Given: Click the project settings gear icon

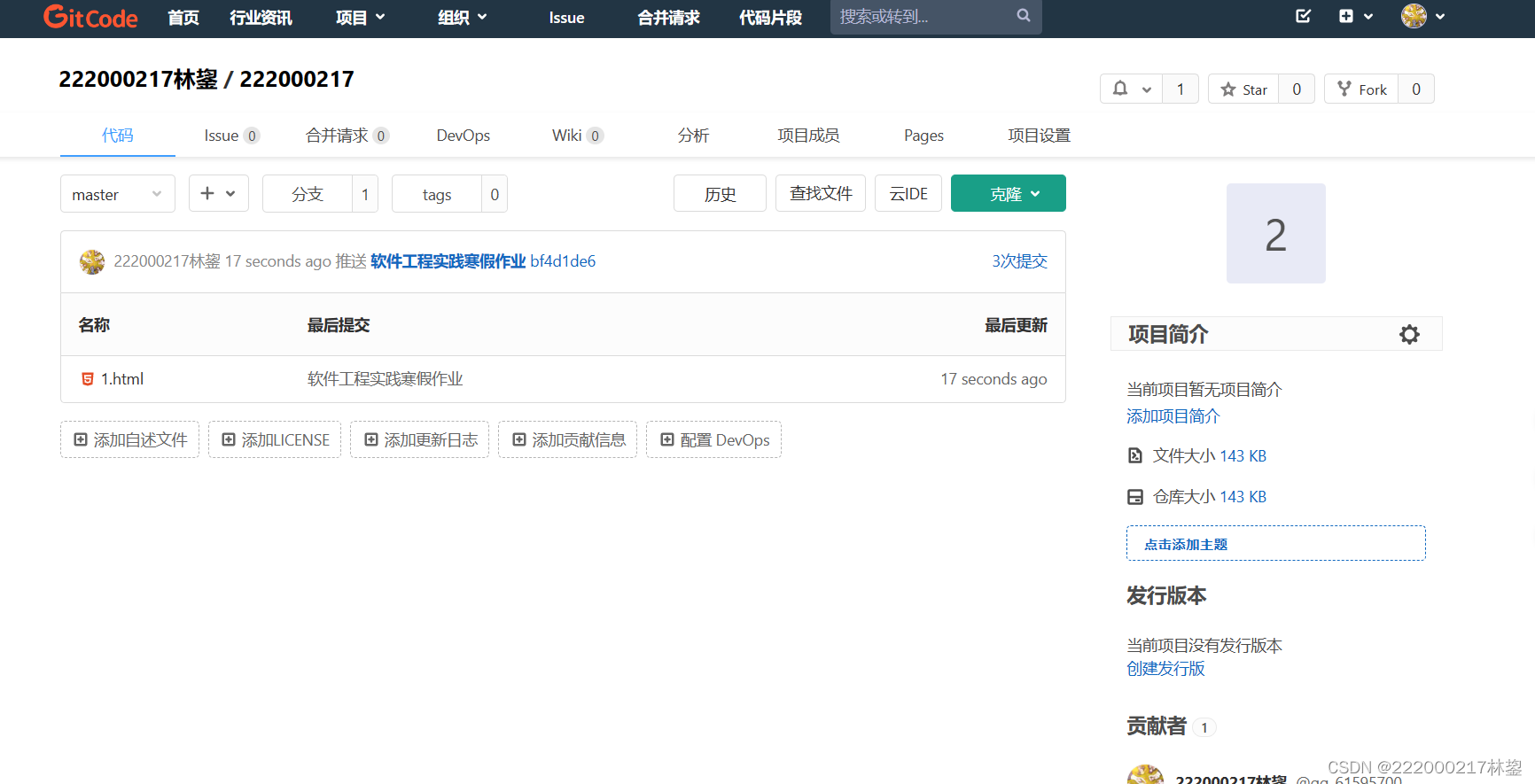Looking at the screenshot, I should coord(1409,334).
